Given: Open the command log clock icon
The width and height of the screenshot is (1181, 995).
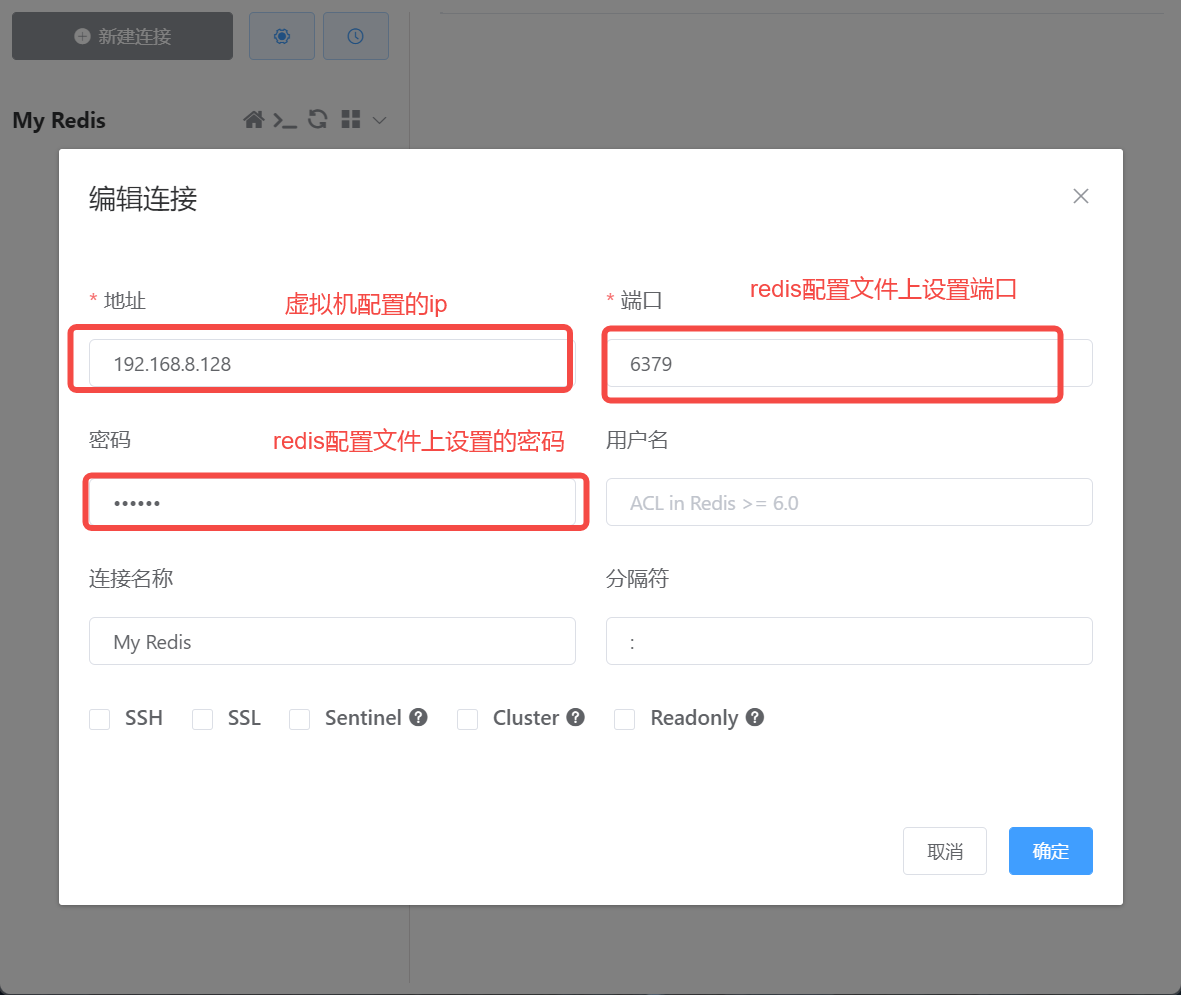Looking at the screenshot, I should click(356, 36).
